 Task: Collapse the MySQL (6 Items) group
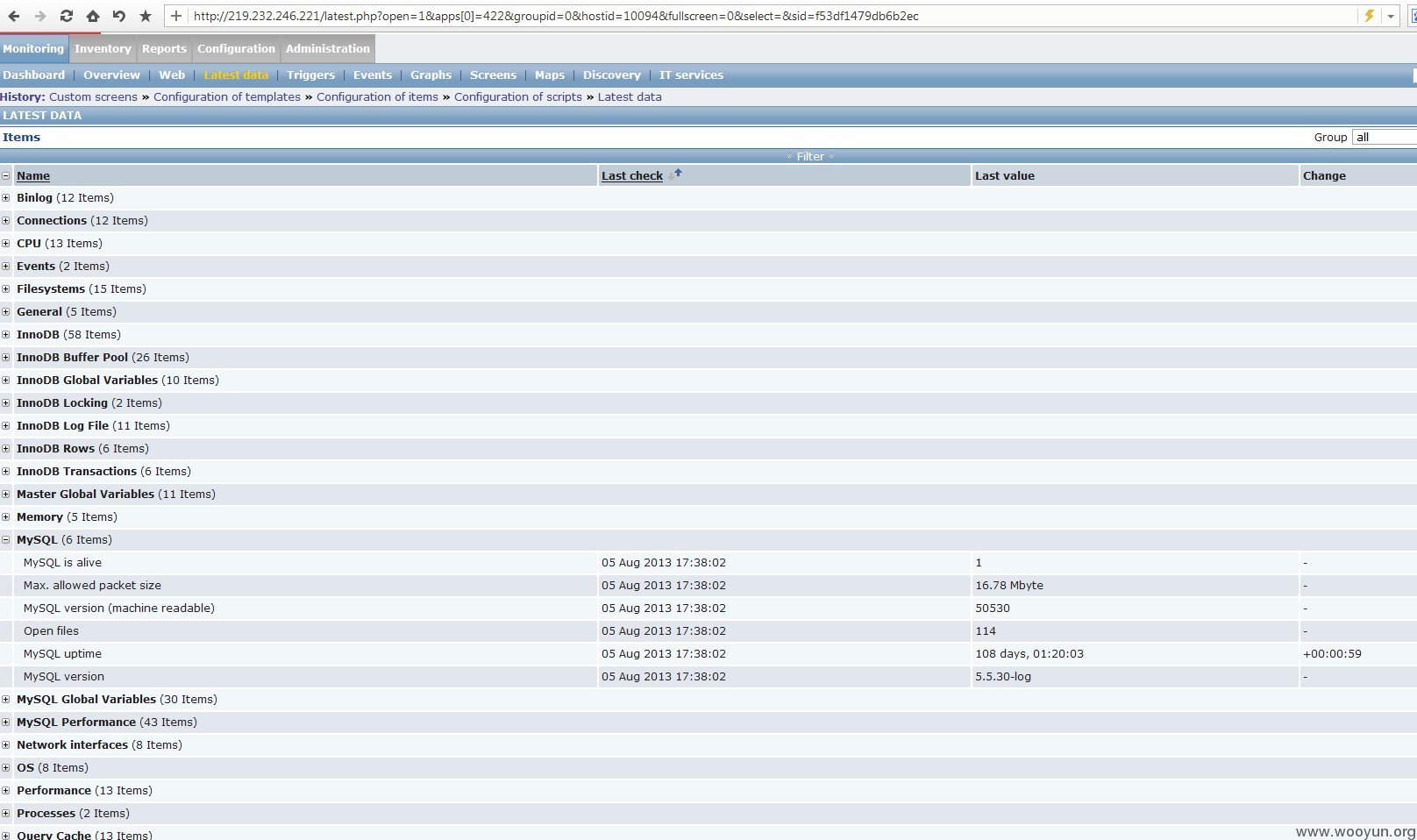click(x=6, y=540)
